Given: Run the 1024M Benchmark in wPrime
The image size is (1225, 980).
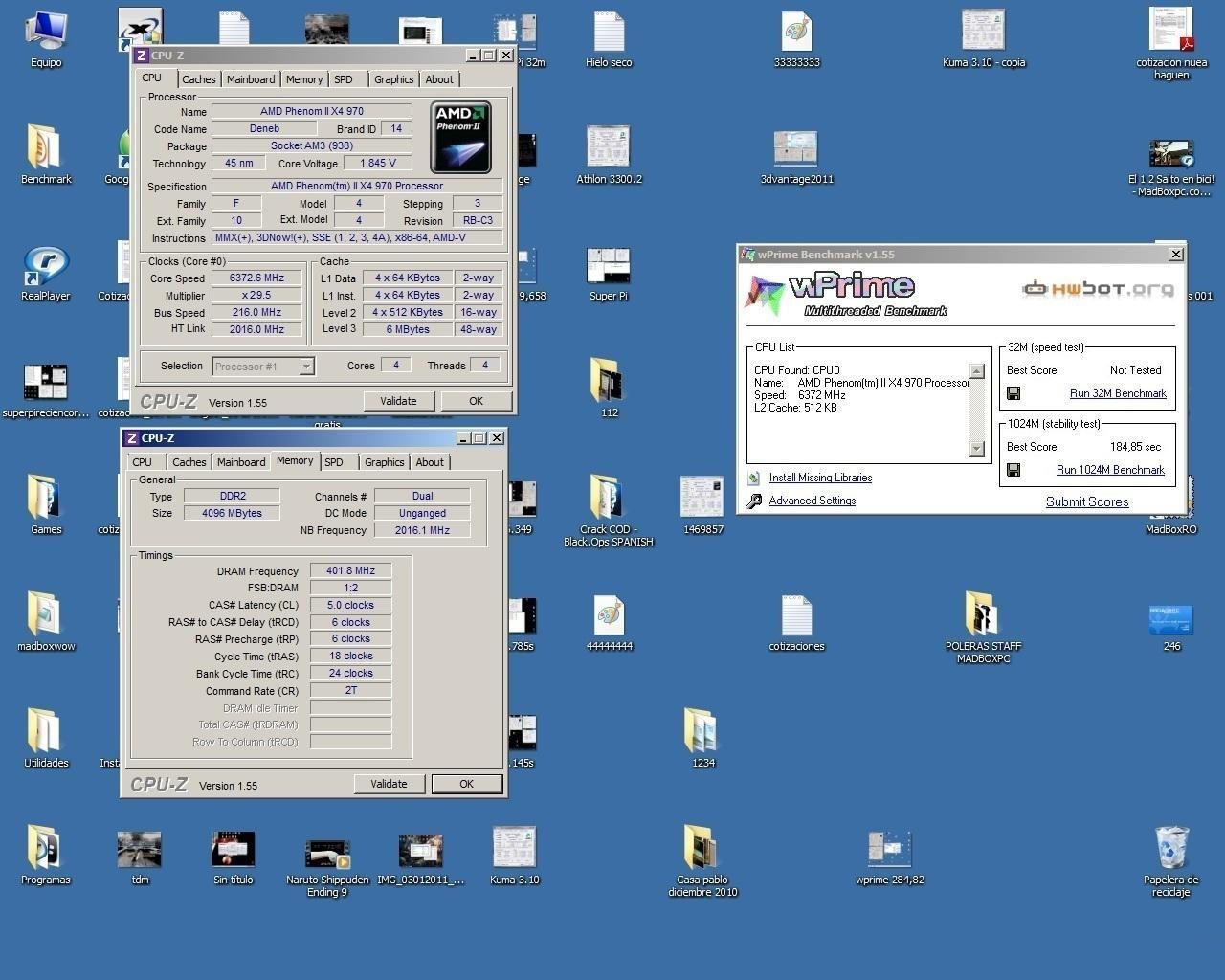Looking at the screenshot, I should (1110, 470).
